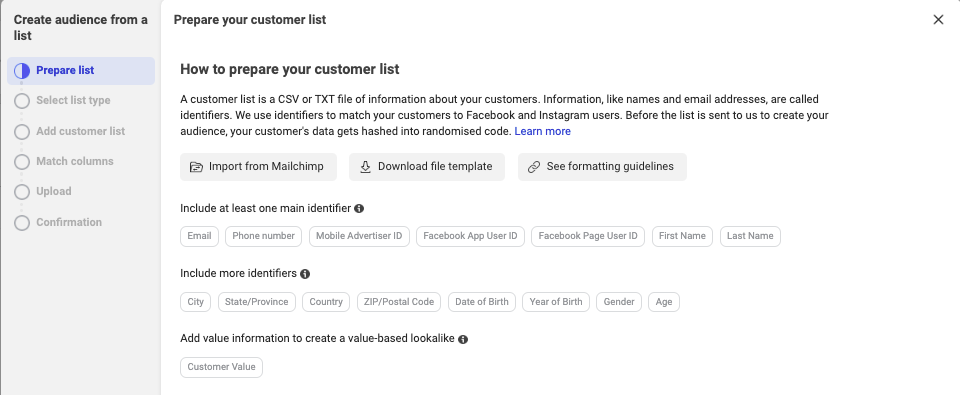The image size is (960, 395).
Task: Click the Email identifier chip
Action: 200,236
